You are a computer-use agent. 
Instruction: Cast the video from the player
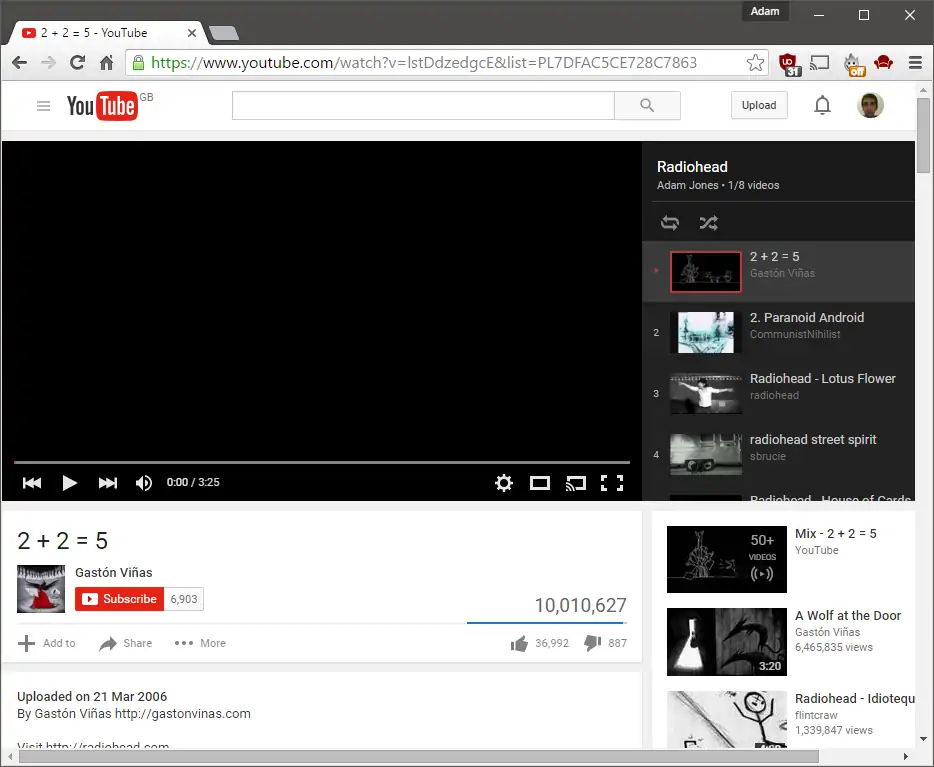[x=576, y=483]
